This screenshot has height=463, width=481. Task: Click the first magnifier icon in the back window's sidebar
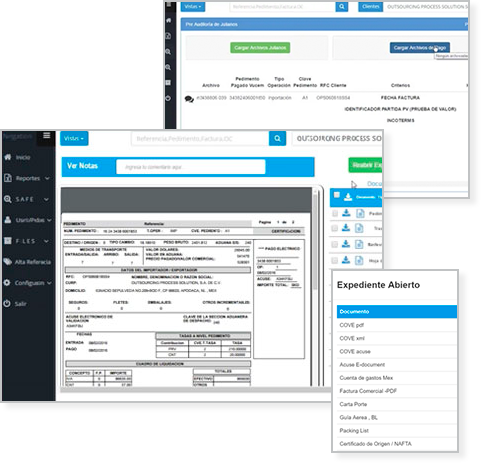point(168,52)
